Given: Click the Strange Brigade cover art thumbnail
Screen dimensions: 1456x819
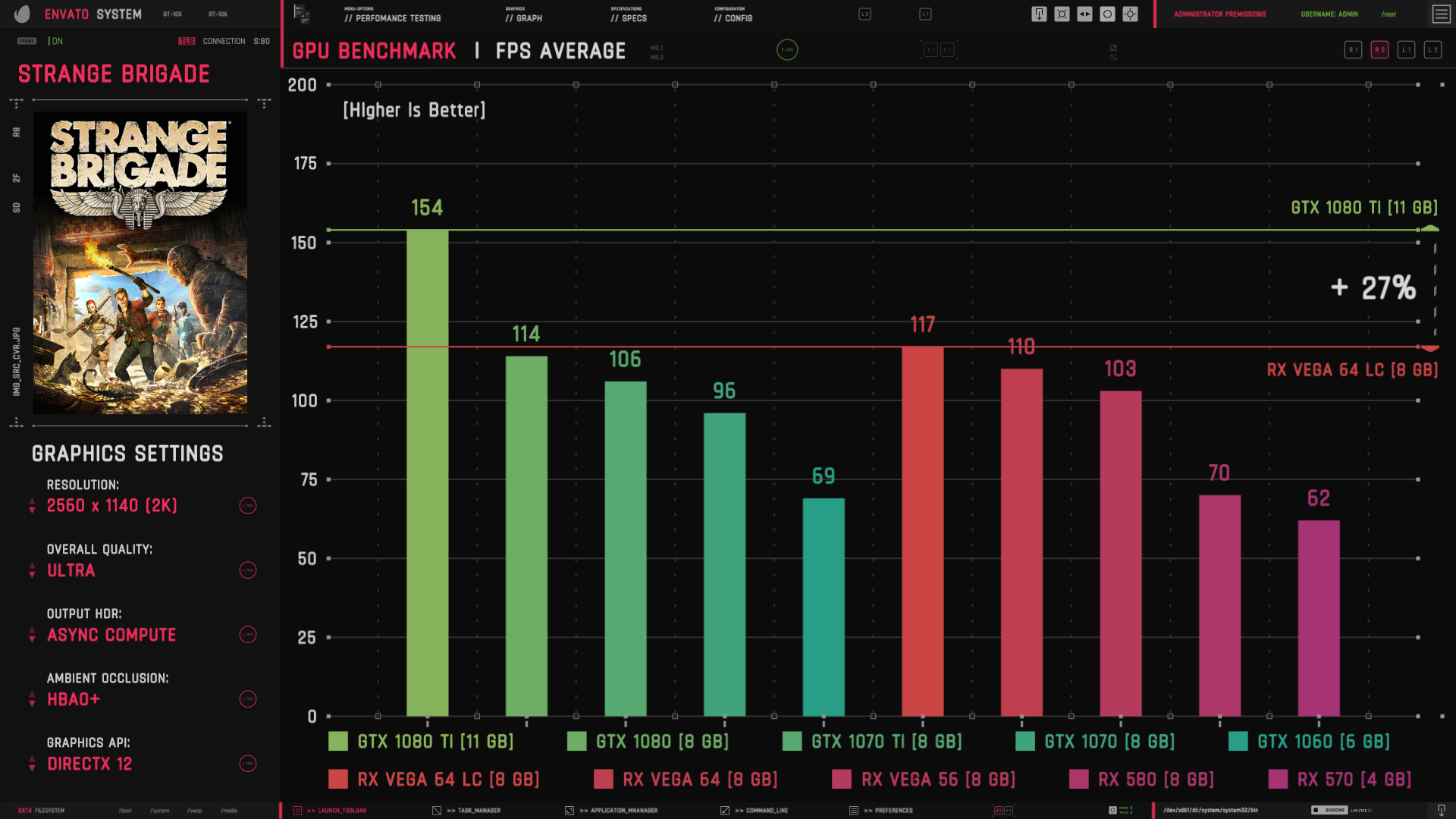Looking at the screenshot, I should (x=140, y=262).
